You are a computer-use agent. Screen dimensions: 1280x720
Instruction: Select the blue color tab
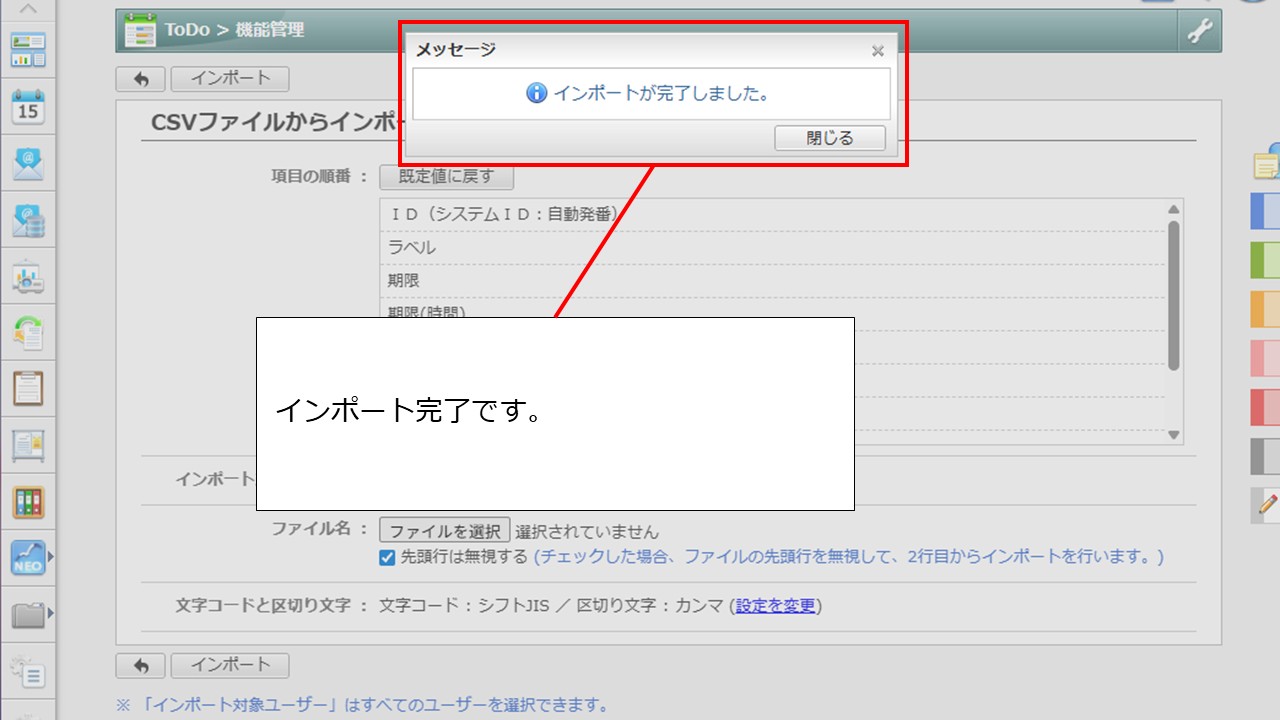(x=1266, y=211)
